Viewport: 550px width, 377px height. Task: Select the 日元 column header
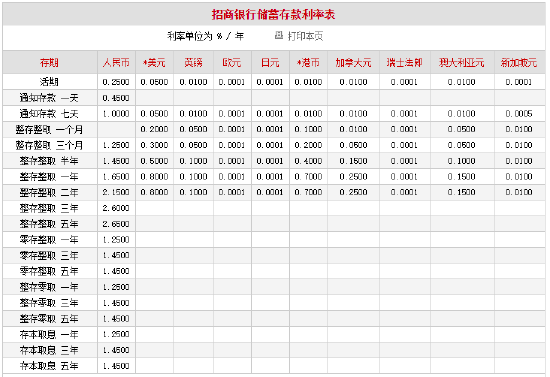270,63
